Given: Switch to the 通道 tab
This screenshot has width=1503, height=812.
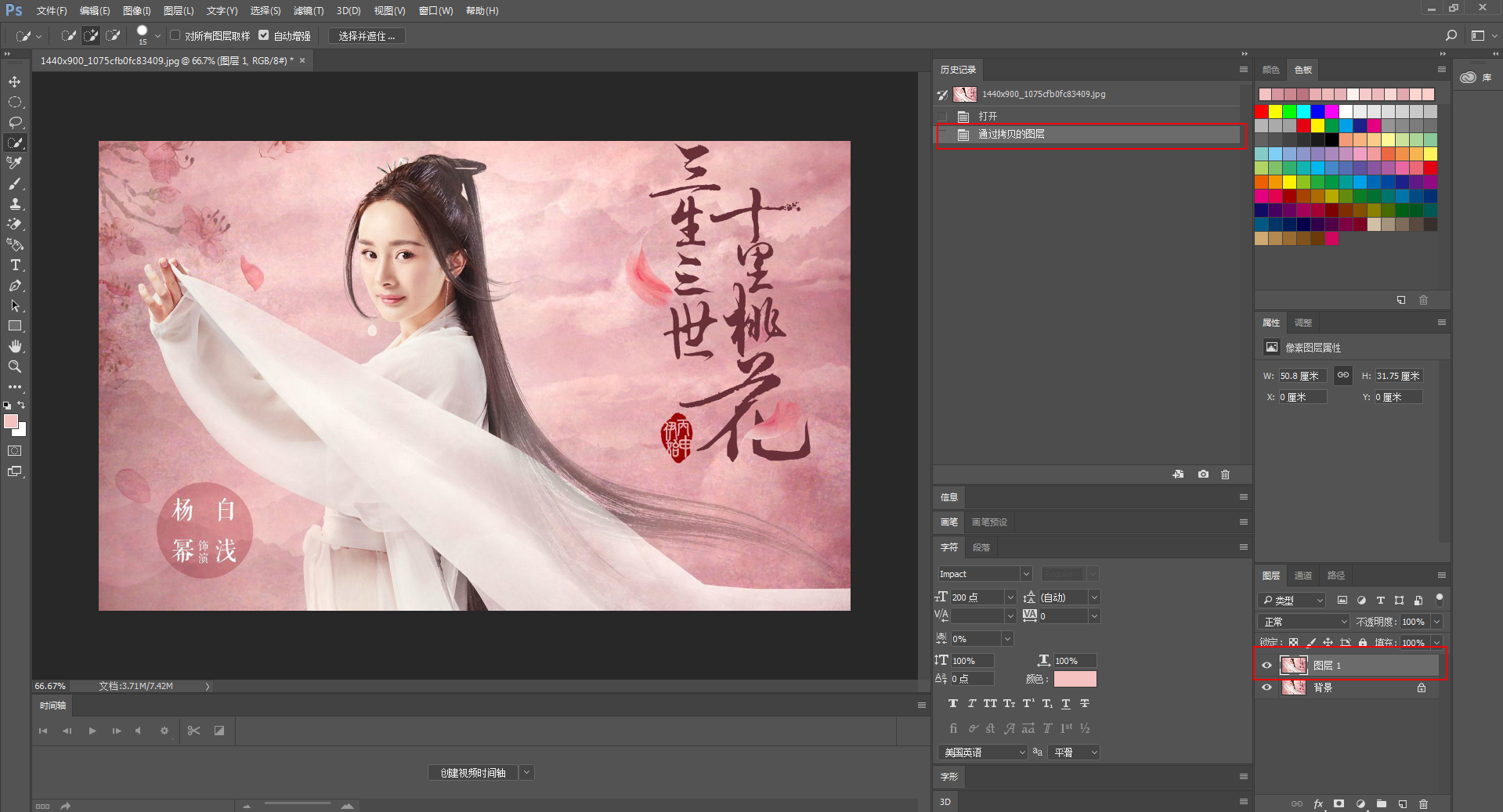Looking at the screenshot, I should click(x=1303, y=576).
